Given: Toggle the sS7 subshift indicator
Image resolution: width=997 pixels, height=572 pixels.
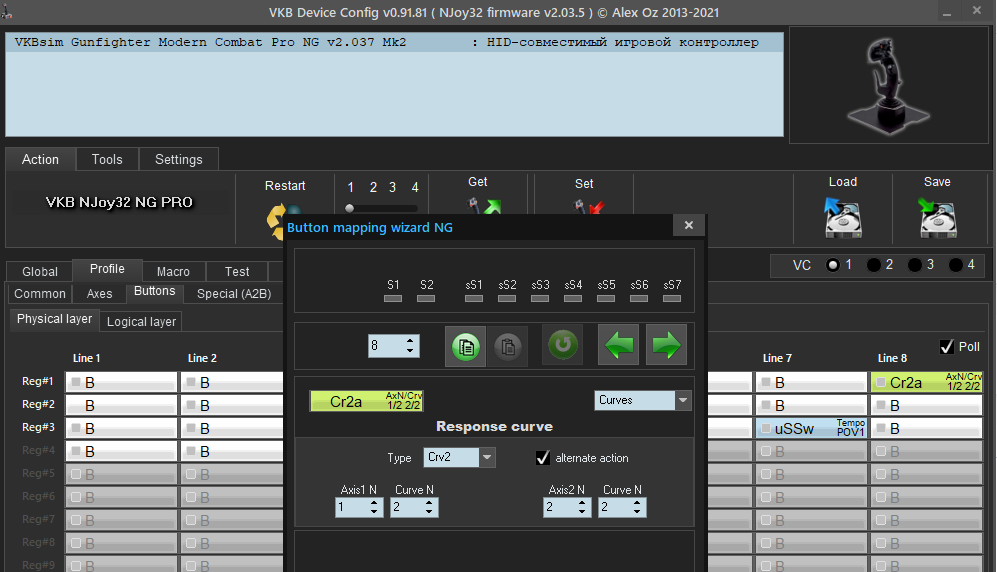Looking at the screenshot, I should pos(672,298).
